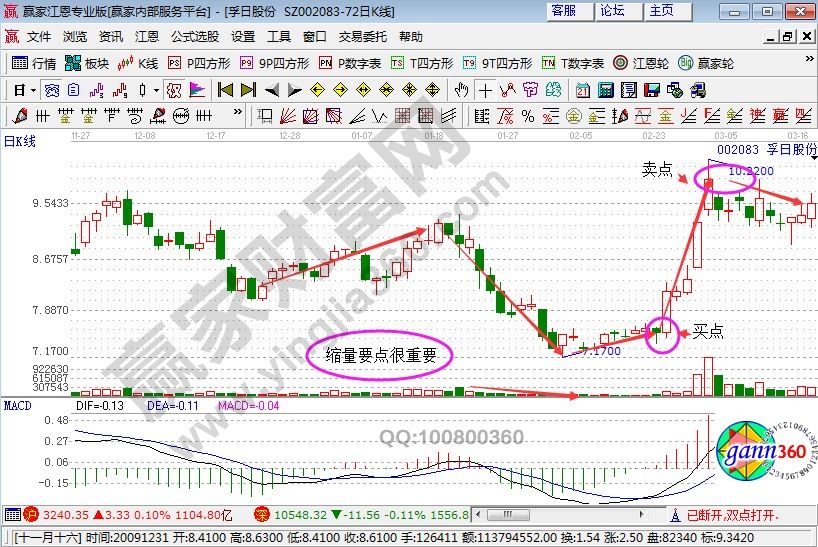Toggle the P四方形 square chart
818x547 pixels.
(198, 63)
